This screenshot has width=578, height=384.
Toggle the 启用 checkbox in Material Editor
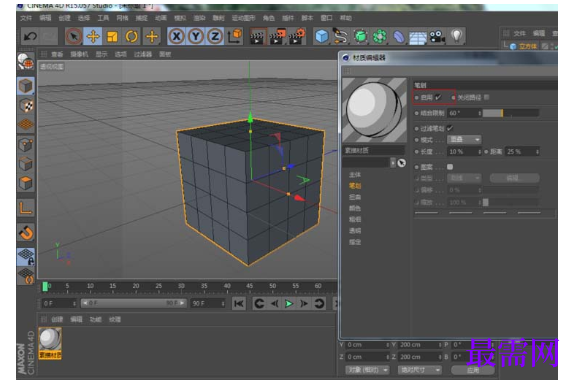point(438,97)
